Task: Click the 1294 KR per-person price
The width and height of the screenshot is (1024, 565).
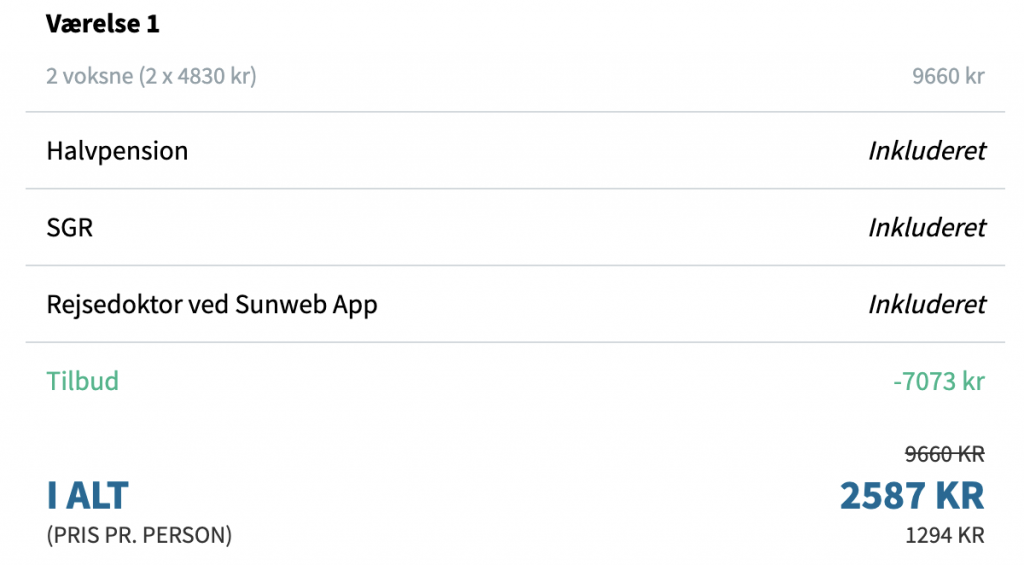Action: point(944,536)
